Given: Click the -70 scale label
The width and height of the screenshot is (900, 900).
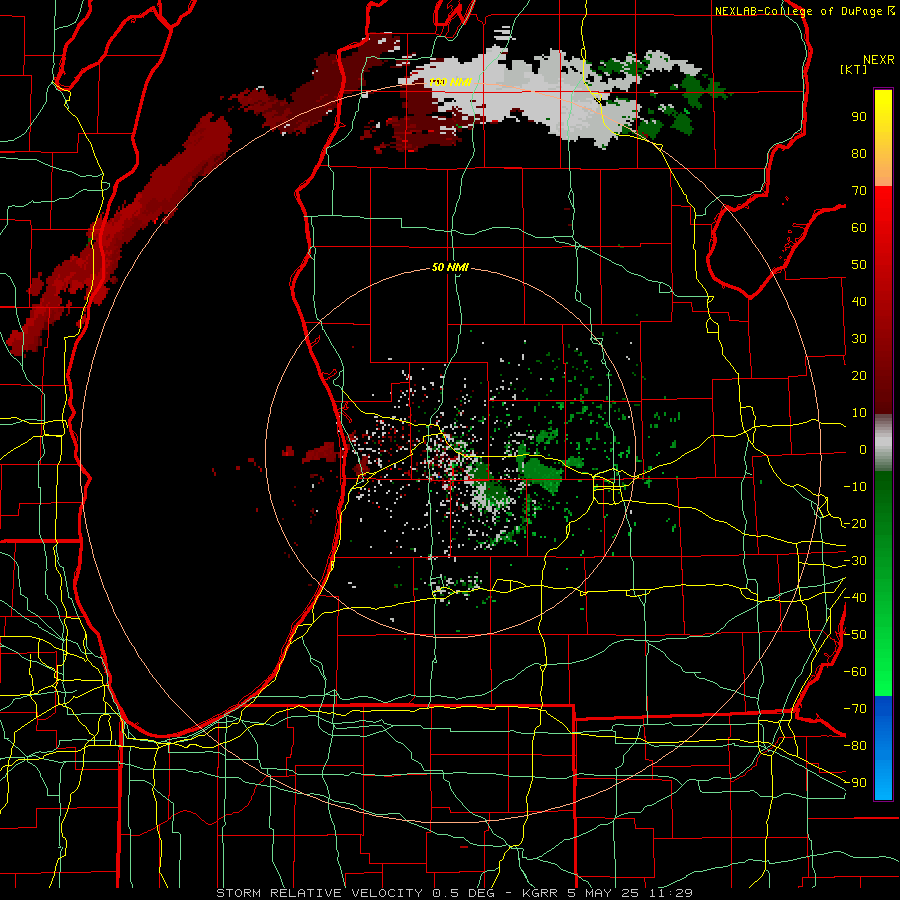Looking at the screenshot, I should click(855, 709).
